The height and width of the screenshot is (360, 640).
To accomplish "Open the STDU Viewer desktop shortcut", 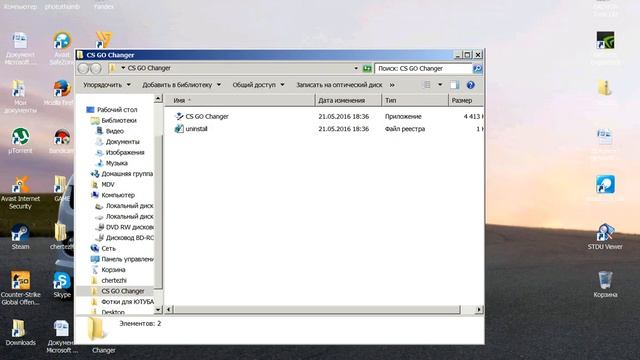I will click(605, 237).
